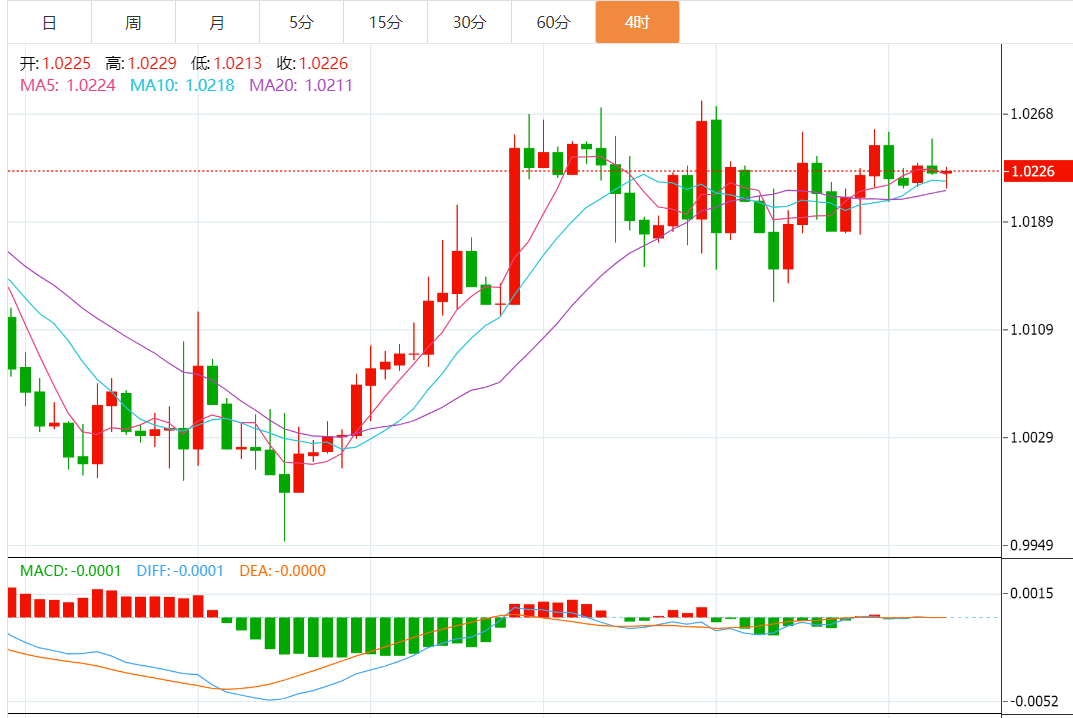Click the 1.0109 price axis label
1073x718 pixels.
[1032, 330]
